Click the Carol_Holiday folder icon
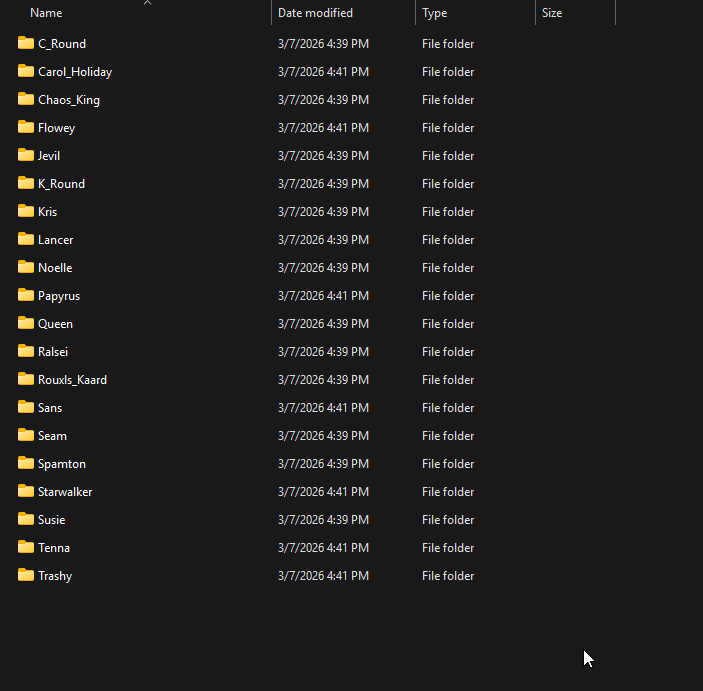Image resolution: width=703 pixels, height=691 pixels. 26,71
